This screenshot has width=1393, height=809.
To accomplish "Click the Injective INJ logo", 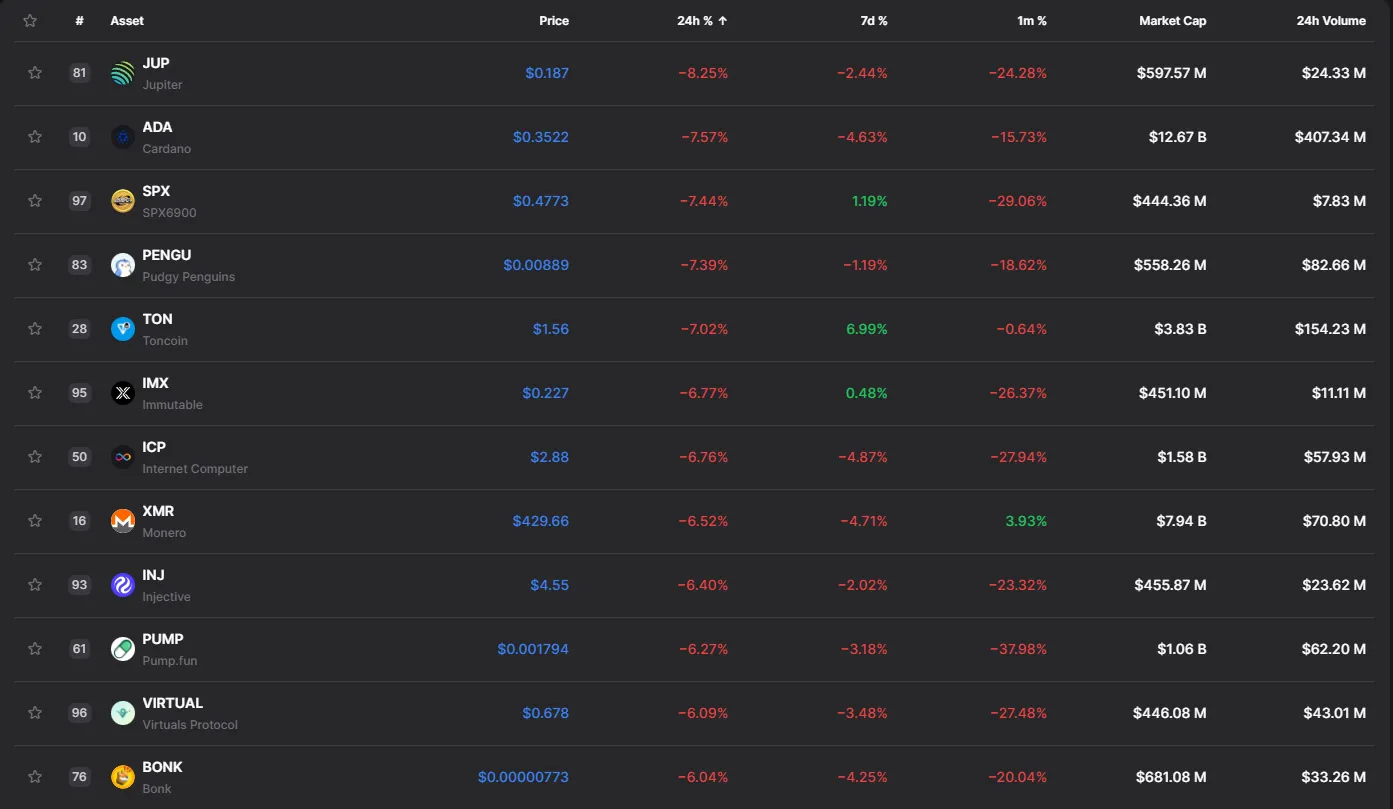I will click(x=122, y=585).
